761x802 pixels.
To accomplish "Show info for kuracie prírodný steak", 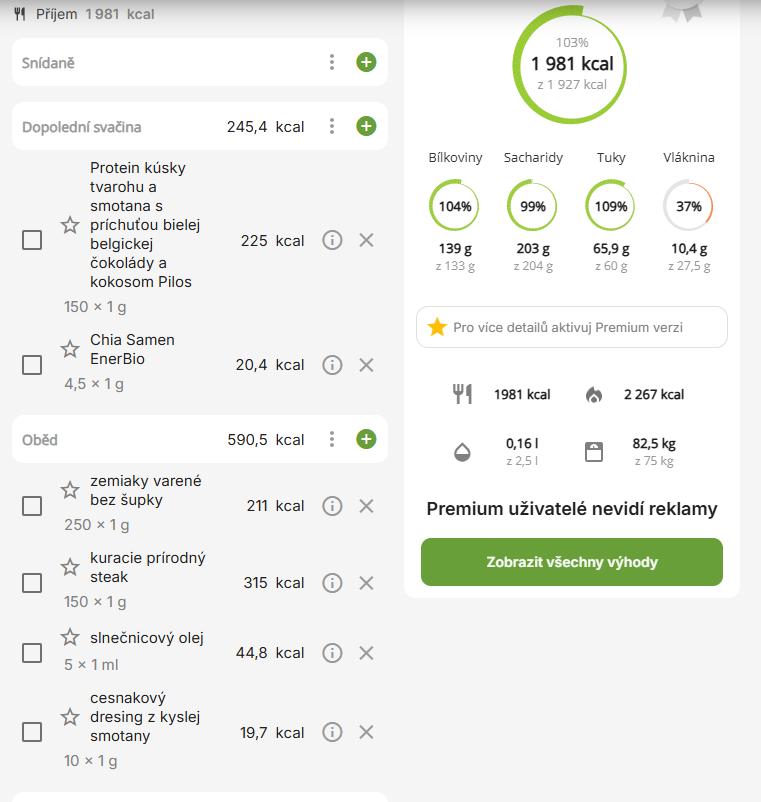I will (x=332, y=583).
